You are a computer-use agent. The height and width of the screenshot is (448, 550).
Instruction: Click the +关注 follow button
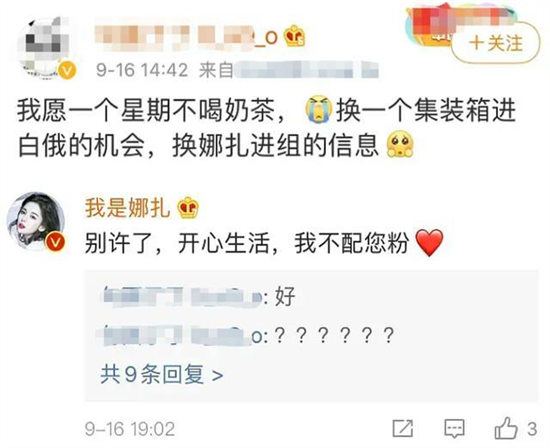(495, 44)
